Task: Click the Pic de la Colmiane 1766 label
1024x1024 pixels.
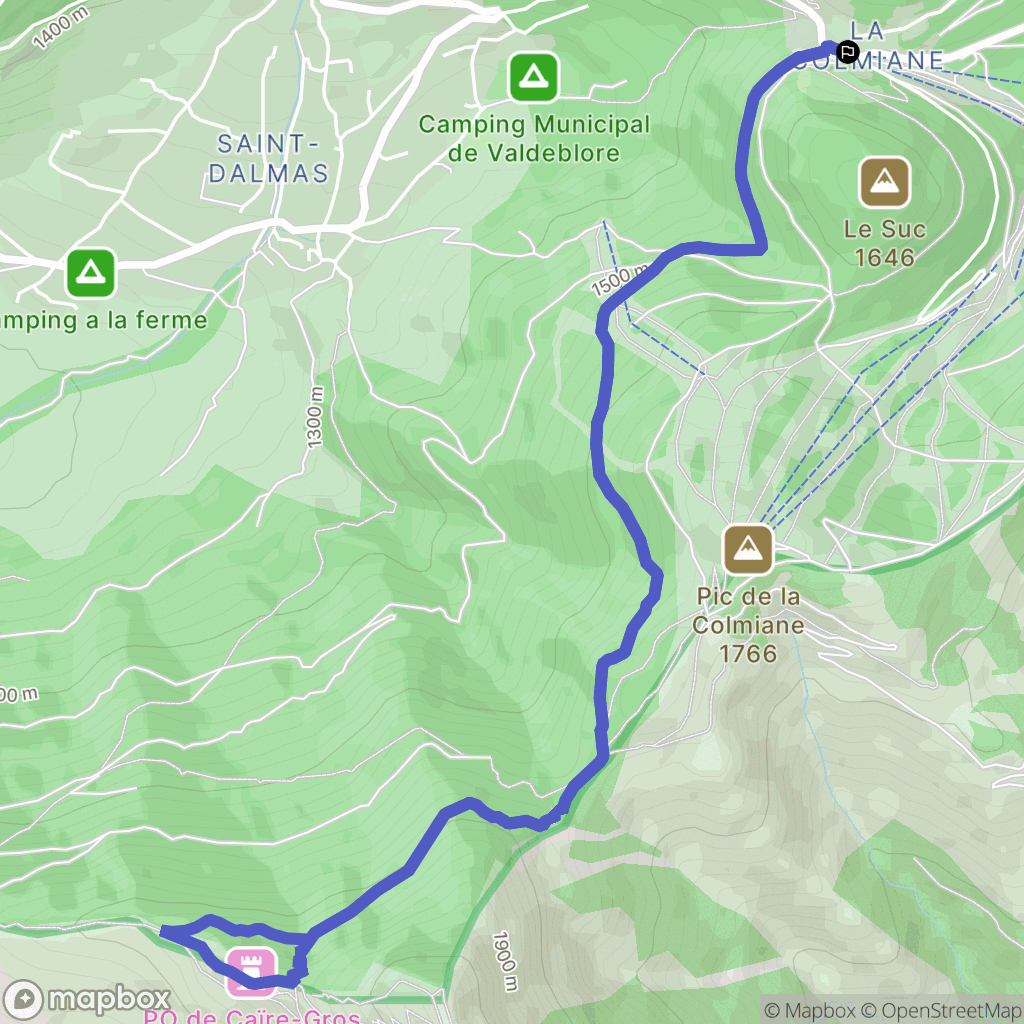Action: 748,625
